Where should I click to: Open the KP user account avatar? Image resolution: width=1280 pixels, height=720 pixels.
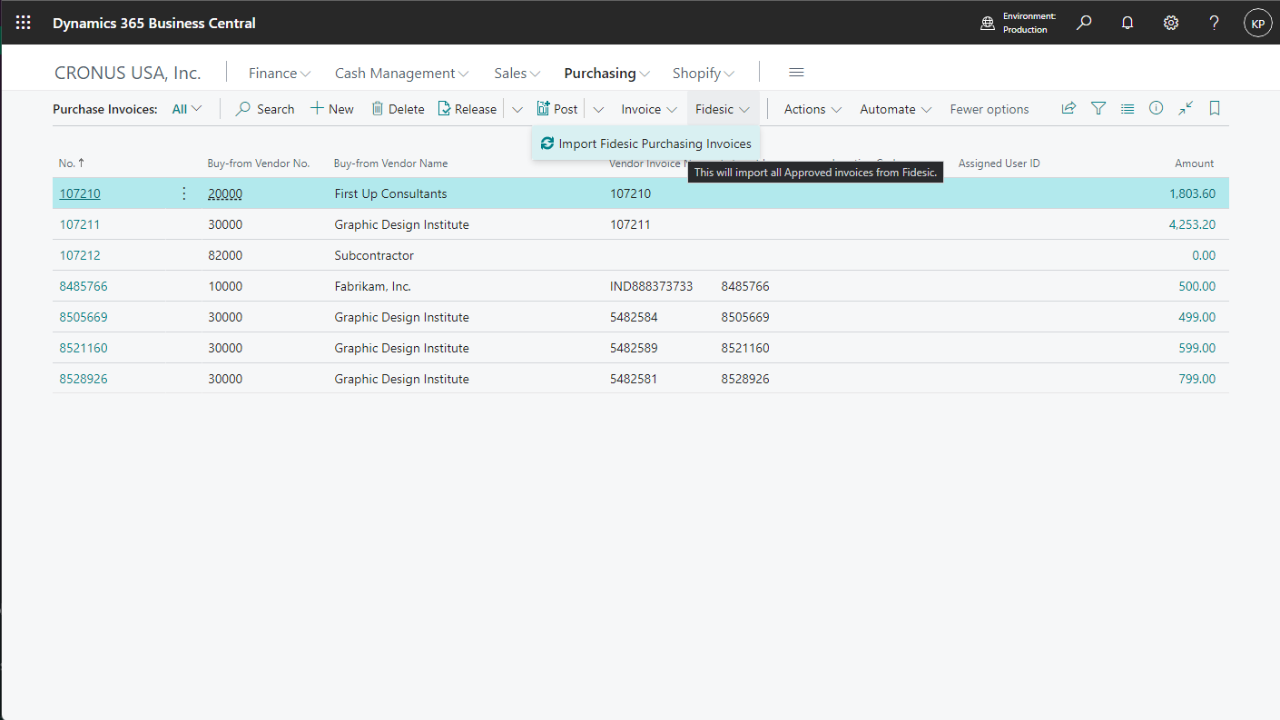coord(1258,23)
